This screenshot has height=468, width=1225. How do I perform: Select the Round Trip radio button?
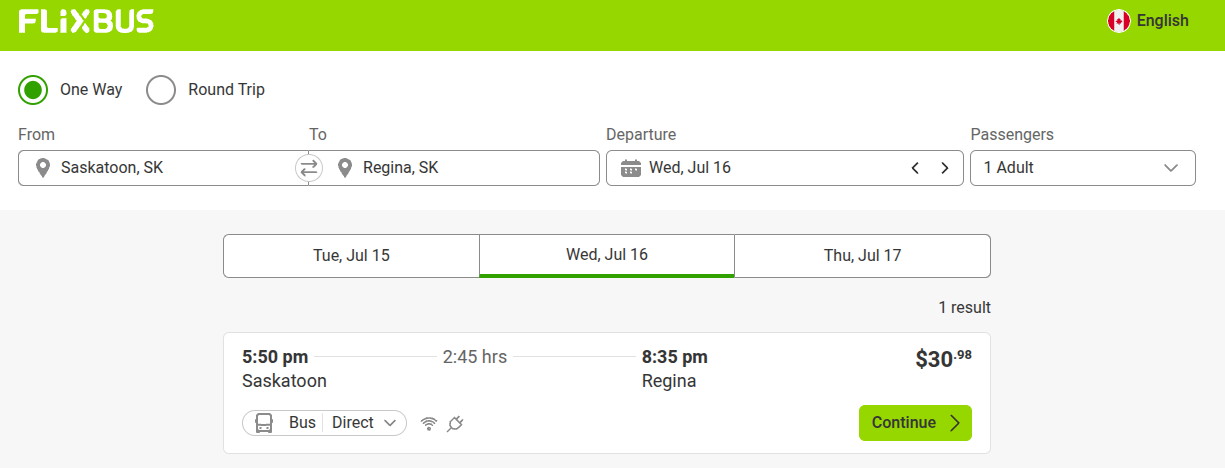tap(161, 90)
